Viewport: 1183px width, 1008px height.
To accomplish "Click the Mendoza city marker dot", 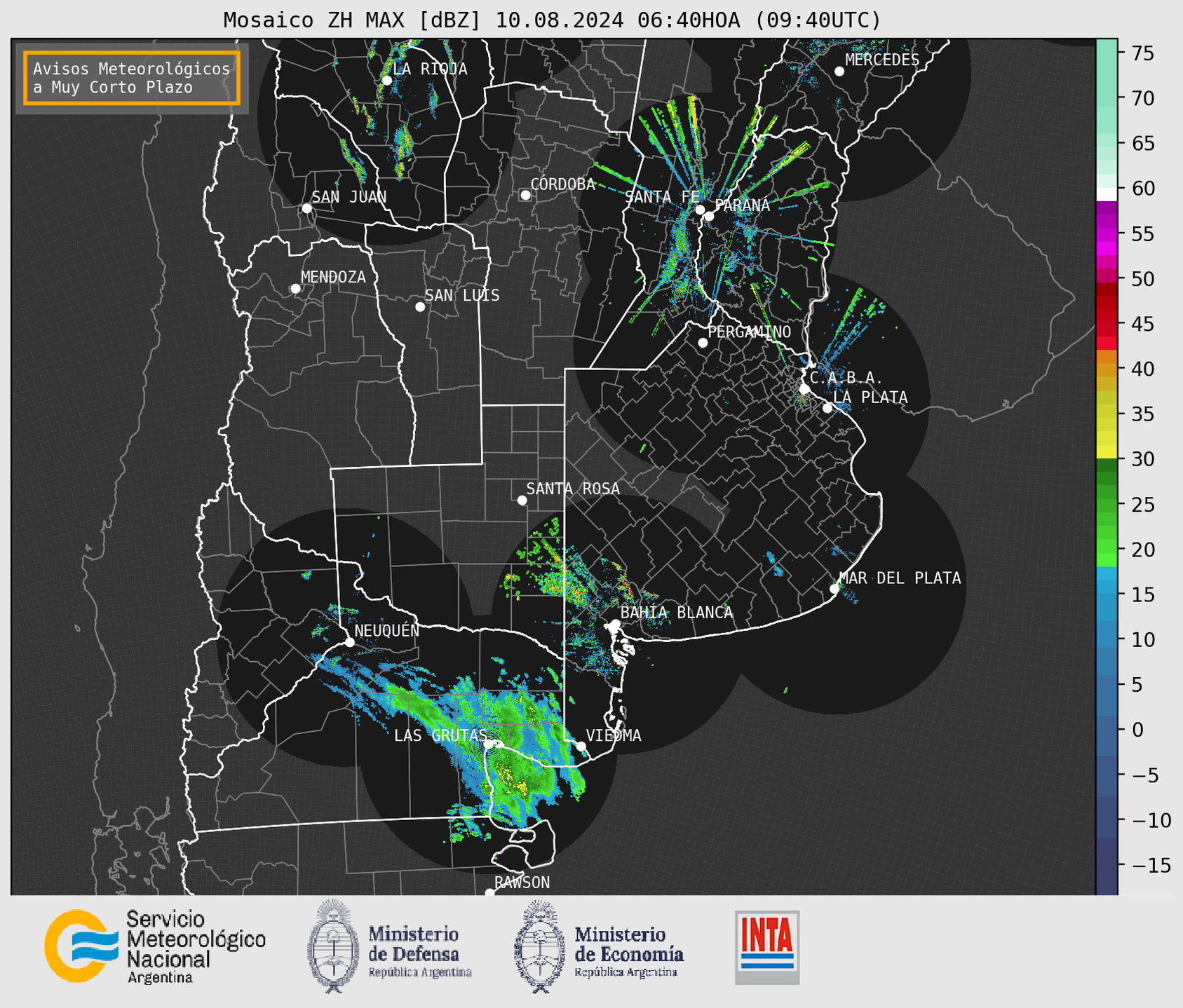I will (295, 289).
